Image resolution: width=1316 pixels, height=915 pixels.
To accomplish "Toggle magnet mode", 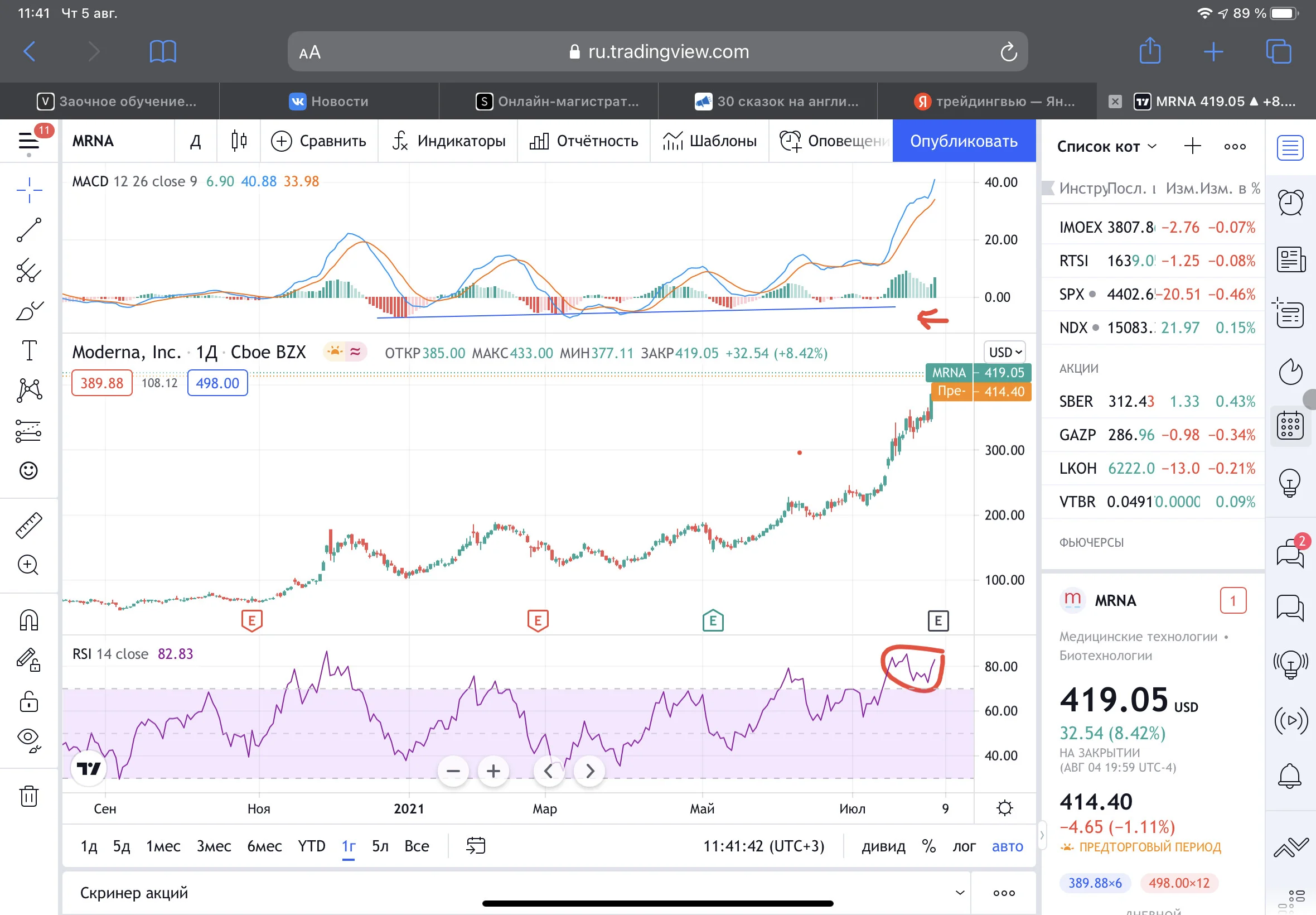I will (x=28, y=620).
